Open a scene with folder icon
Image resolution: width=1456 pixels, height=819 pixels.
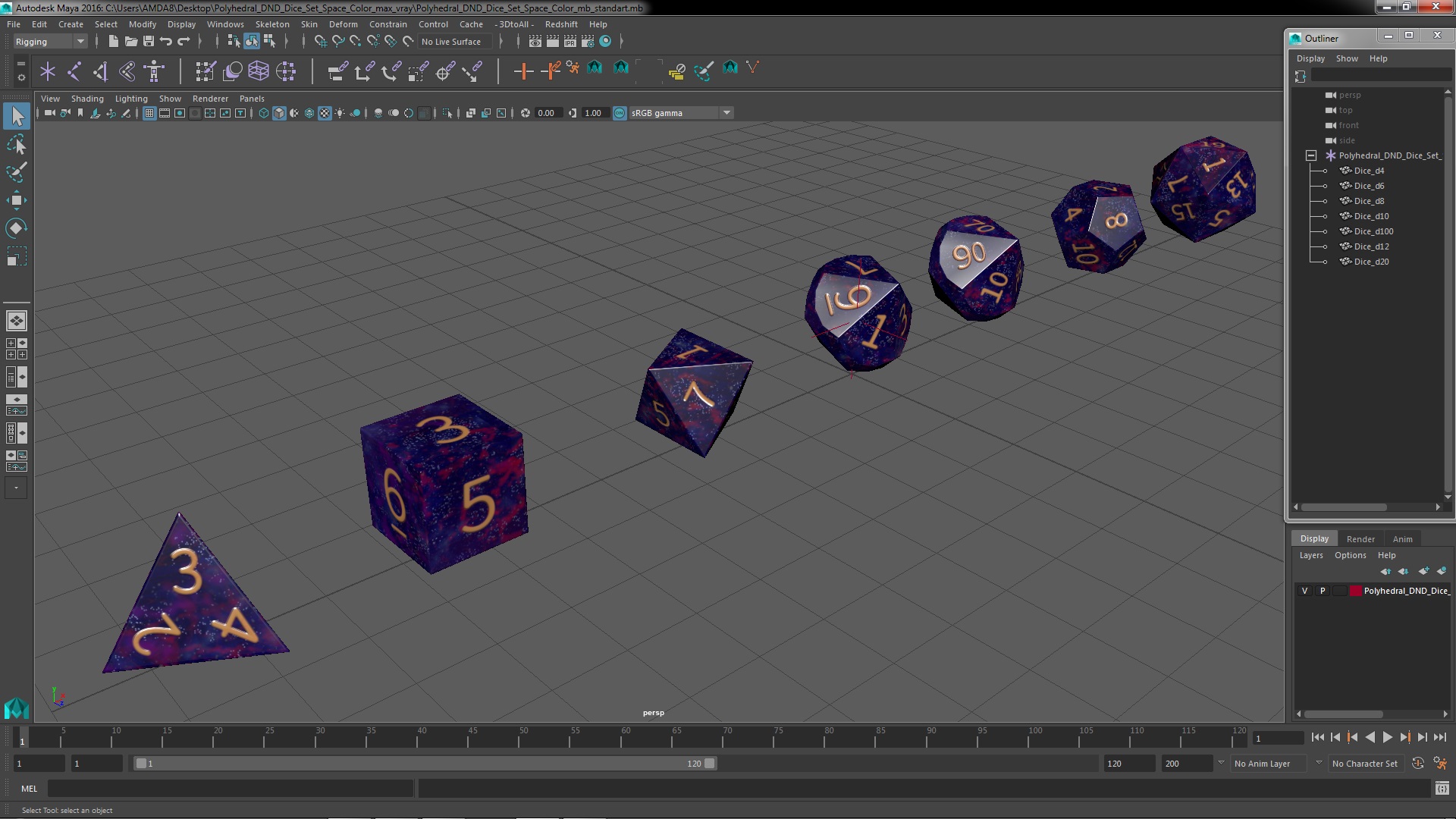[131, 41]
